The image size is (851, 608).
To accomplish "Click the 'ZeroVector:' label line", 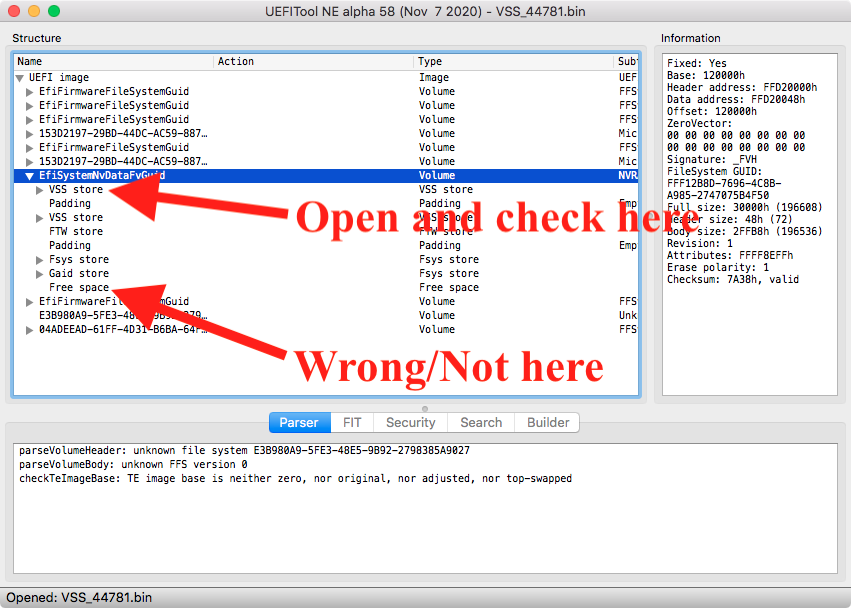I will pyautogui.click(x=700, y=123).
